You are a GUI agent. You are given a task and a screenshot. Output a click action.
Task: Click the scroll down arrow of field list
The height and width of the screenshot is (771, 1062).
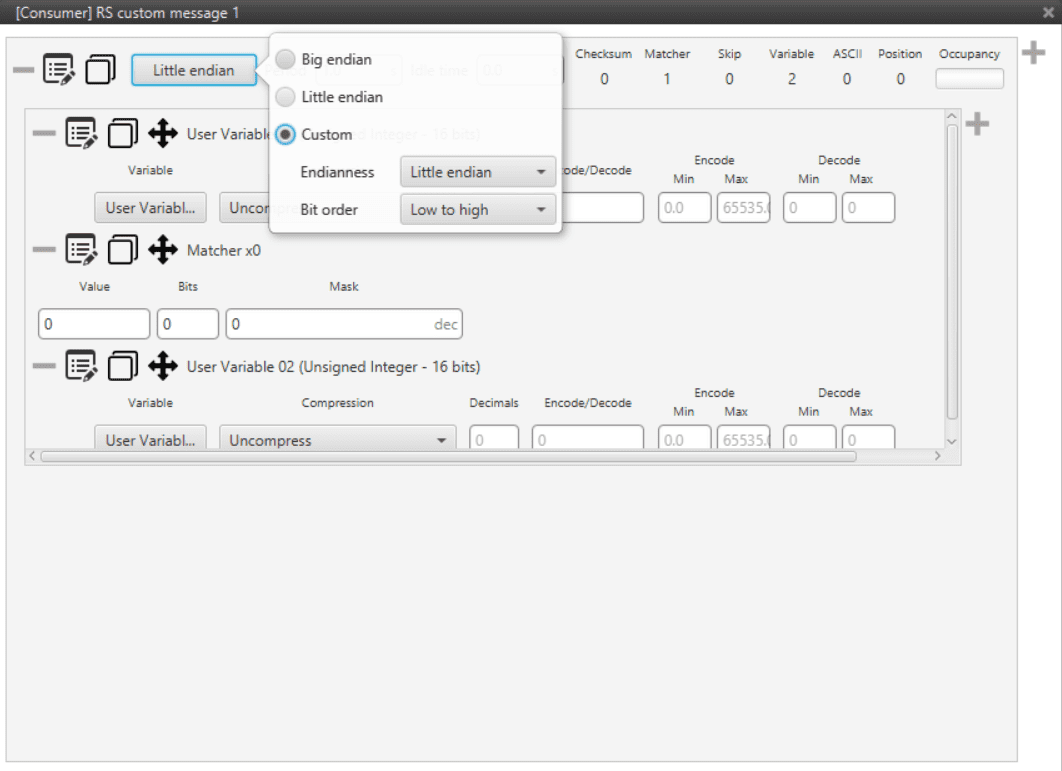tap(952, 442)
